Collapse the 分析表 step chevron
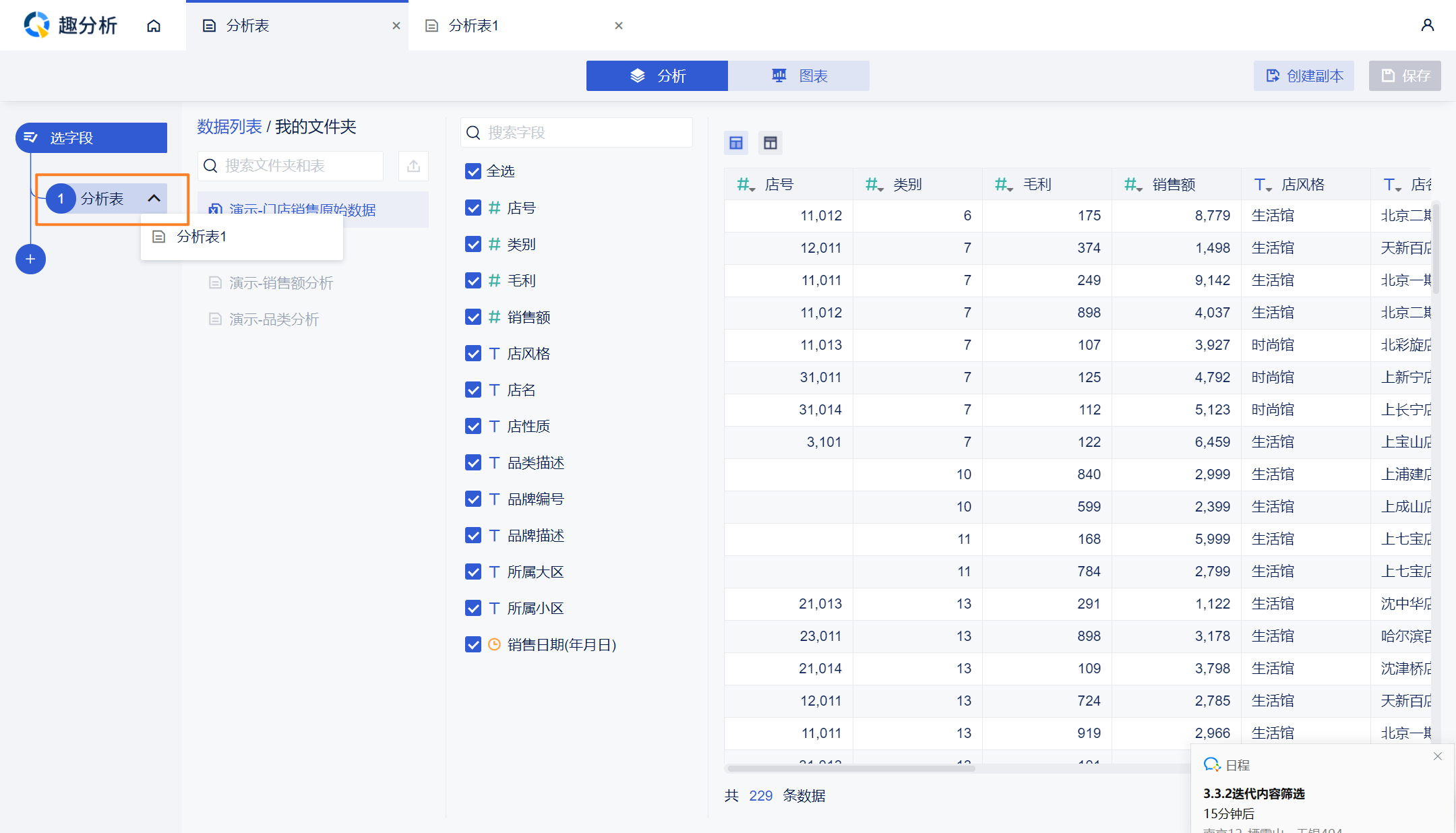 point(154,198)
